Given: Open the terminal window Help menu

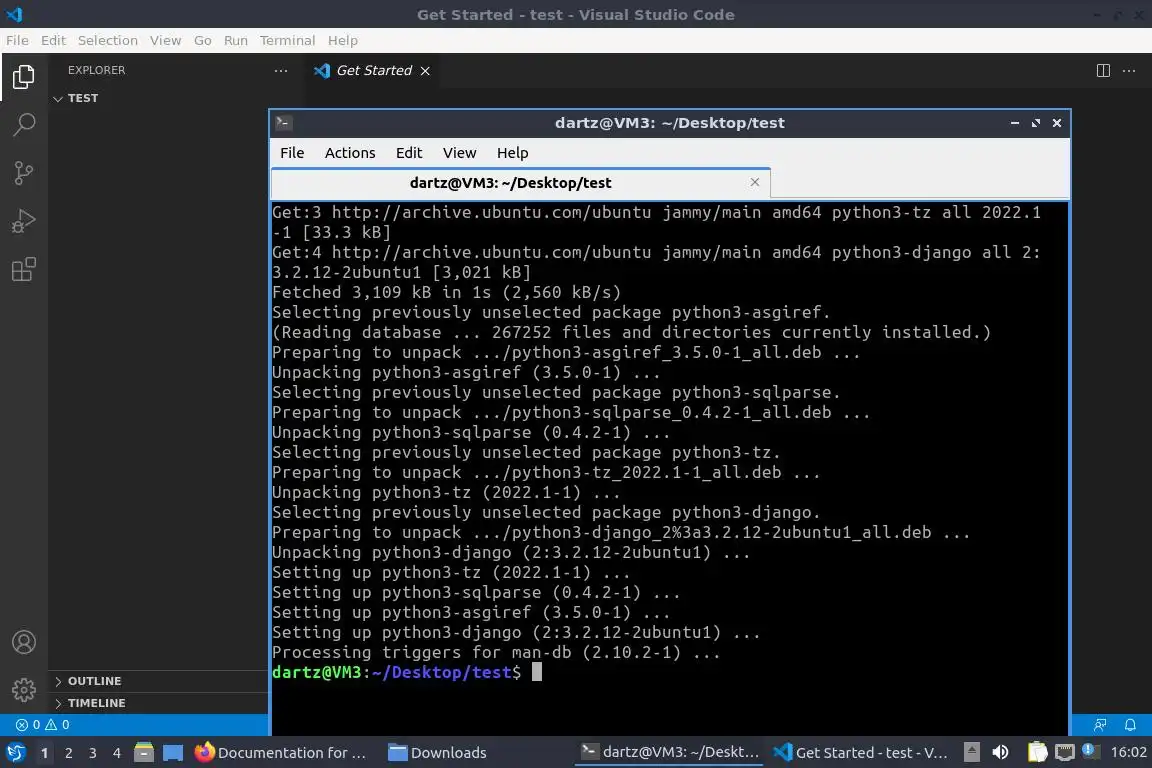Looking at the screenshot, I should 512,153.
